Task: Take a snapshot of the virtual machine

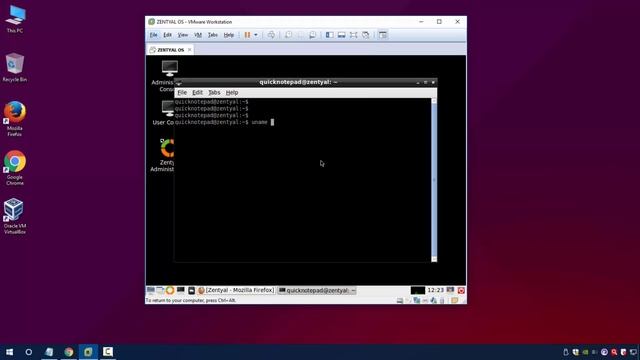Action: [289, 35]
